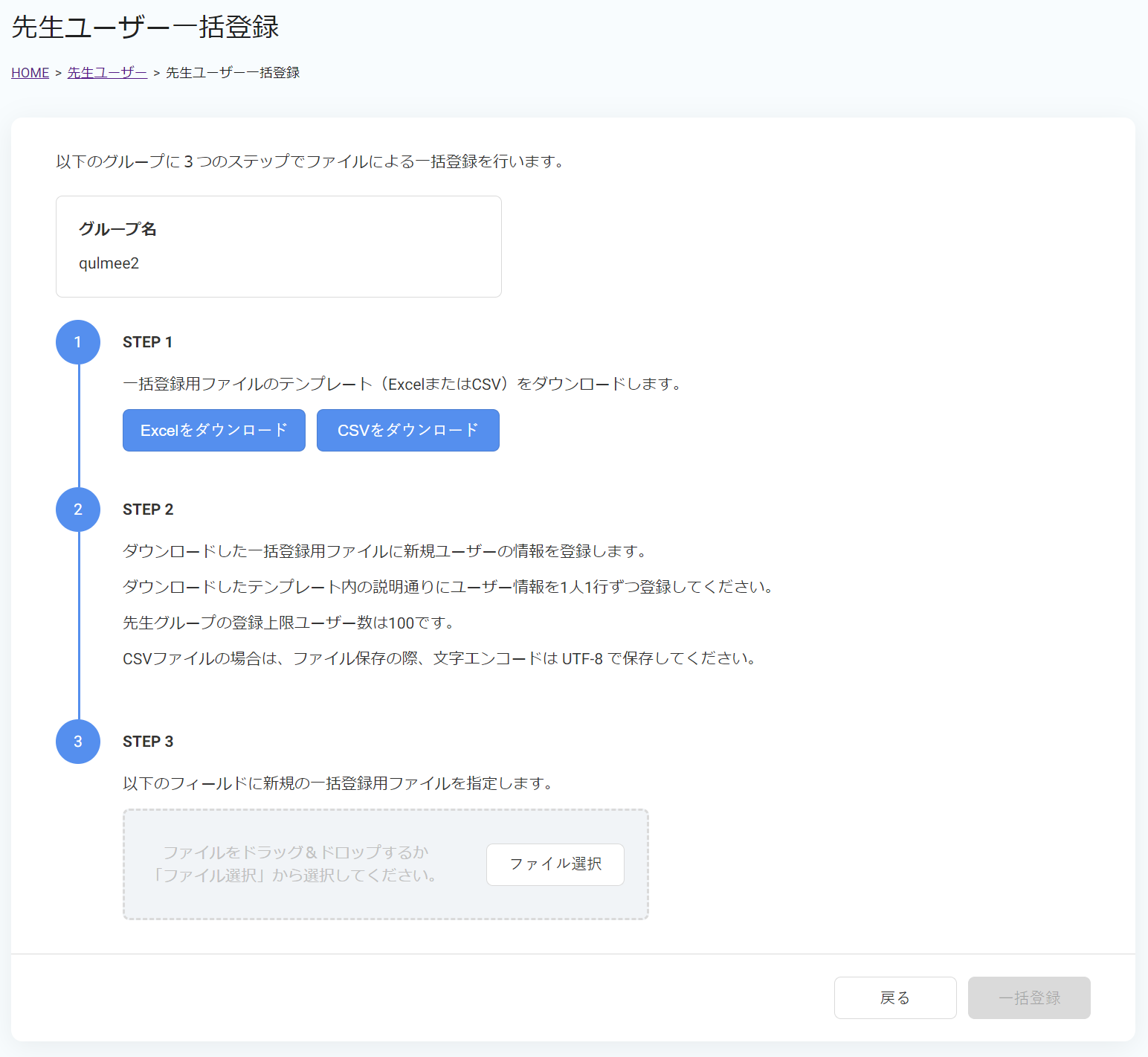
Task: Select the step 3 circle marker
Action: pyautogui.click(x=78, y=742)
